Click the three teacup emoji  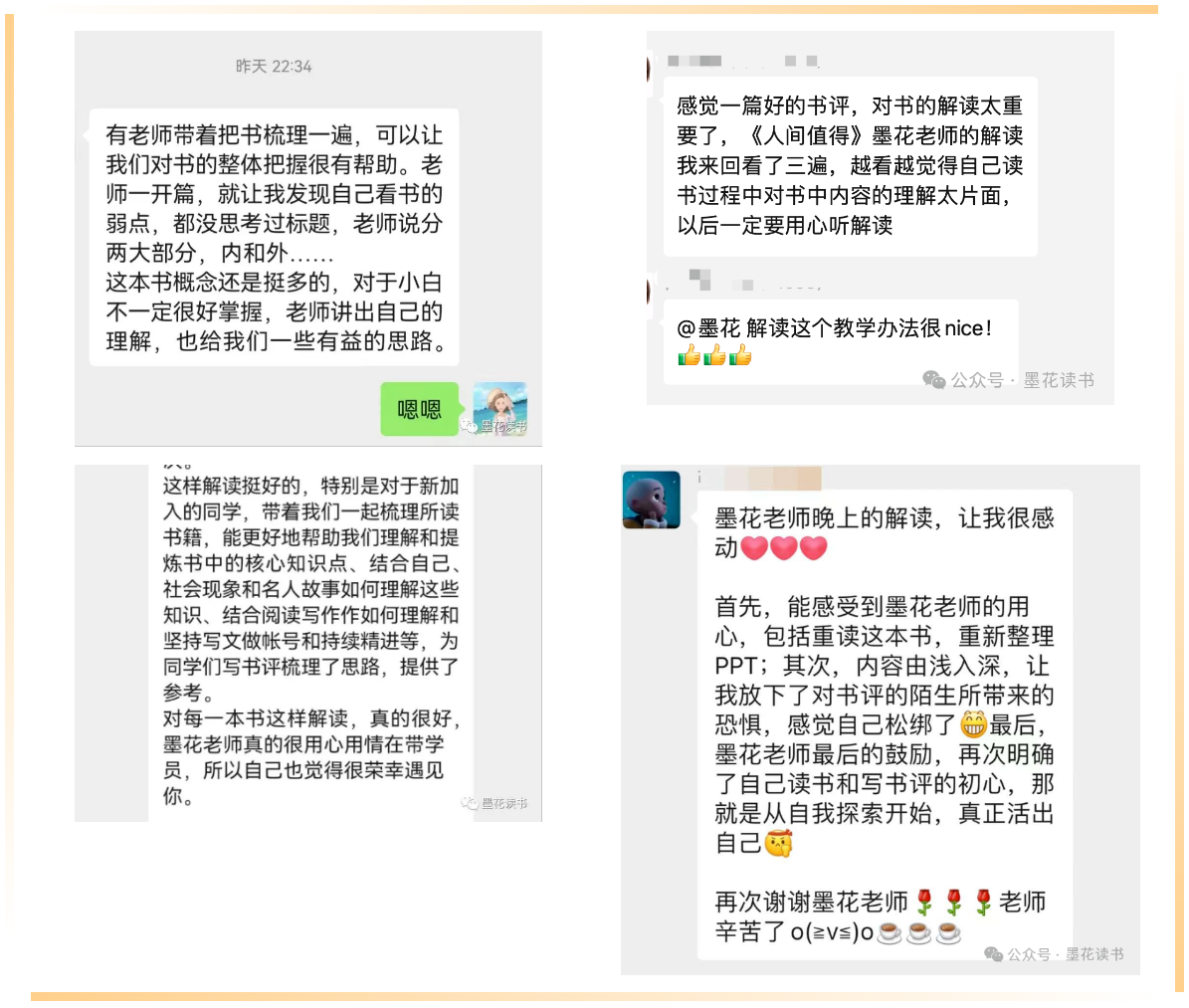tap(919, 931)
